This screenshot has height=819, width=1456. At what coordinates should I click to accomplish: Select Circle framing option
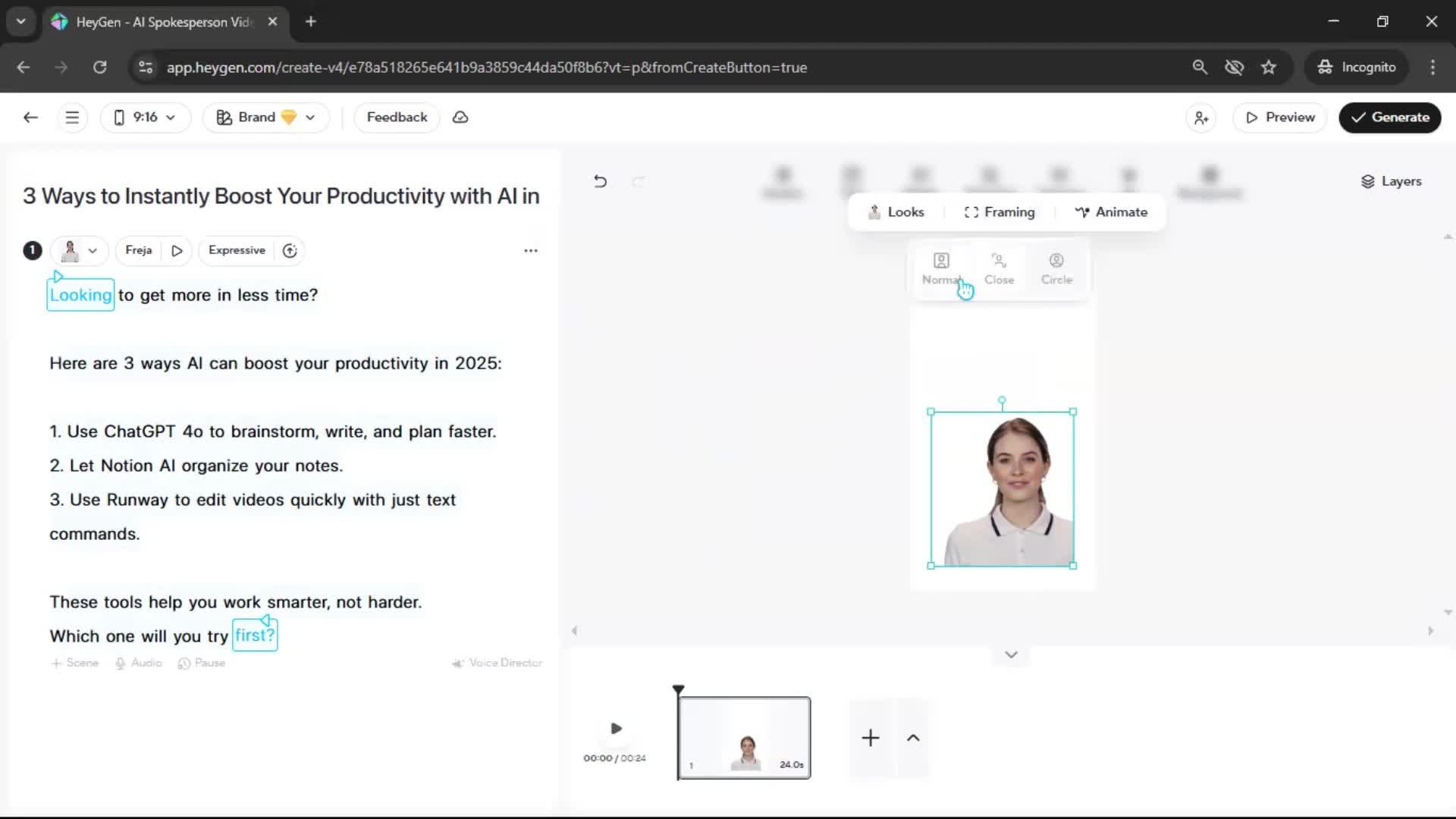tap(1056, 268)
